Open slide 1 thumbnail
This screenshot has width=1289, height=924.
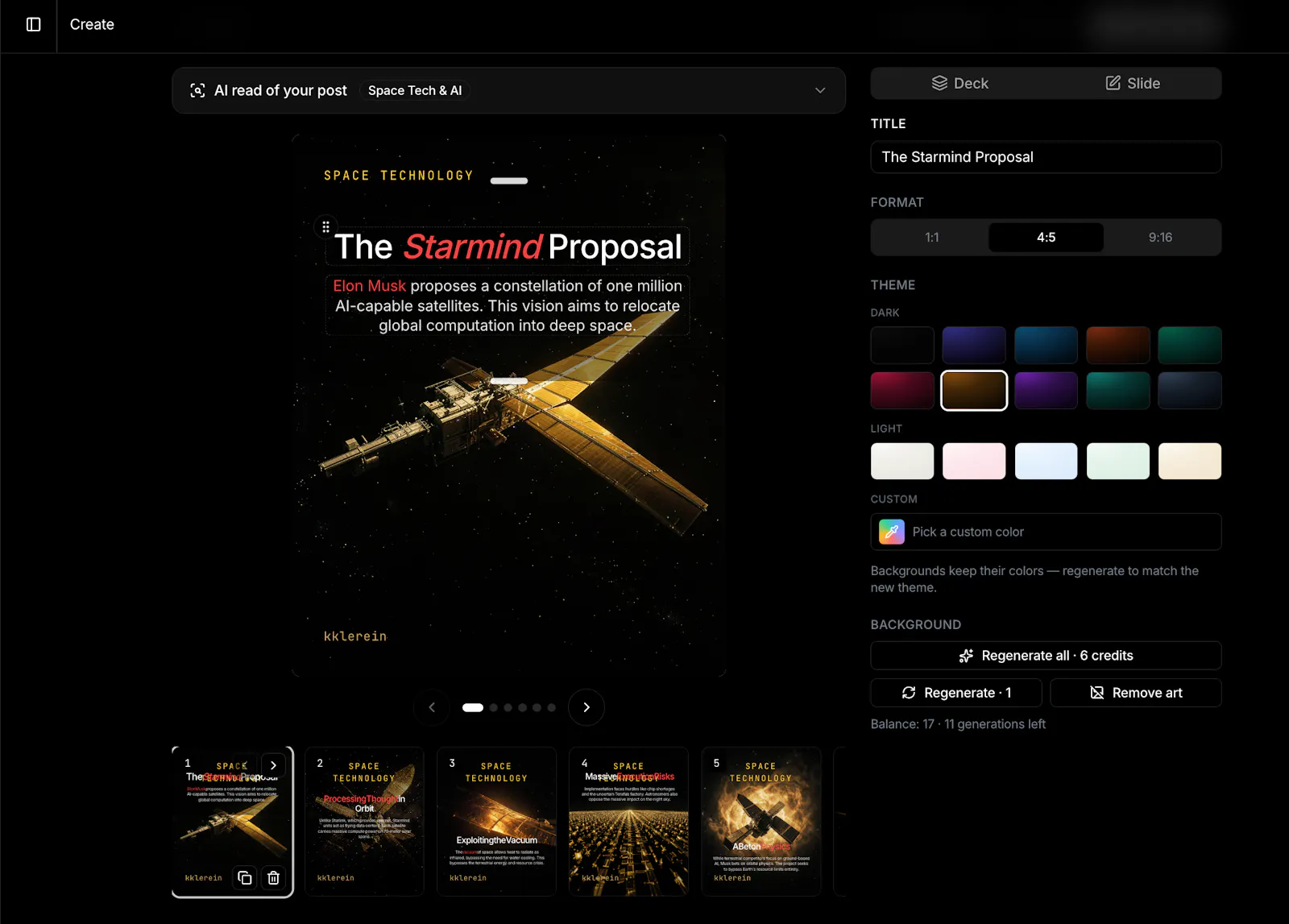(x=233, y=822)
